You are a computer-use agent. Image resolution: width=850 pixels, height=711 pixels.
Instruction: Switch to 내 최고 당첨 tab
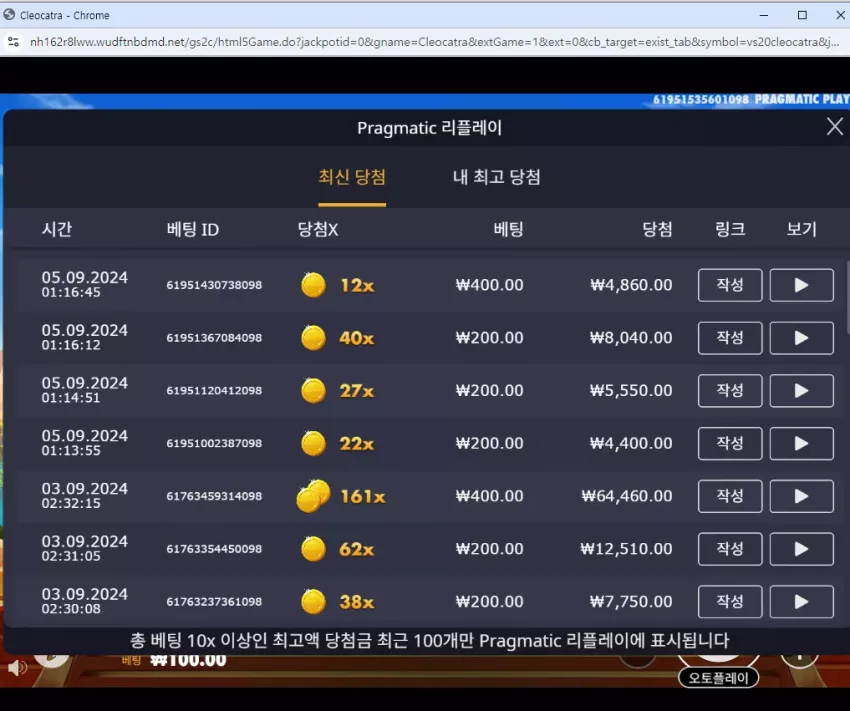[x=497, y=177]
